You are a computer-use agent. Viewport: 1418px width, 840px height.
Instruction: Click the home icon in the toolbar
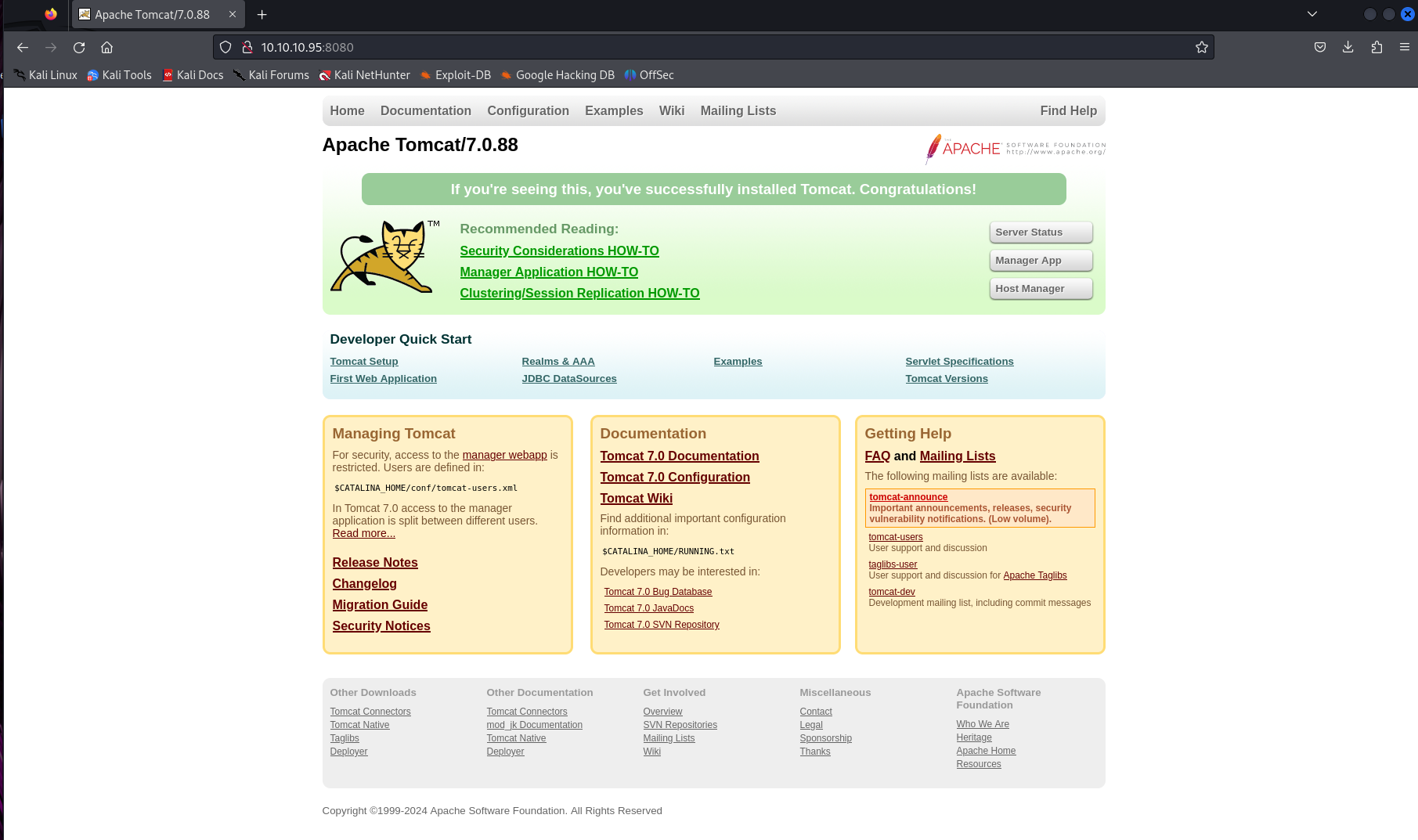pos(107,48)
